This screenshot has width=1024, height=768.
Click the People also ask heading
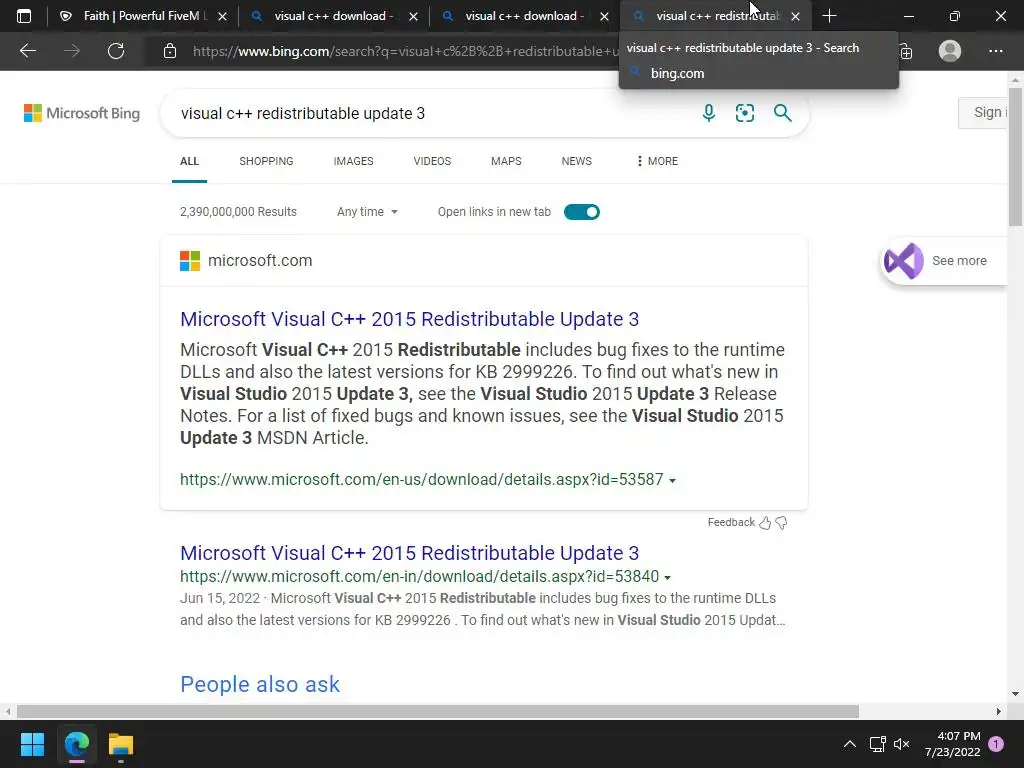click(260, 684)
